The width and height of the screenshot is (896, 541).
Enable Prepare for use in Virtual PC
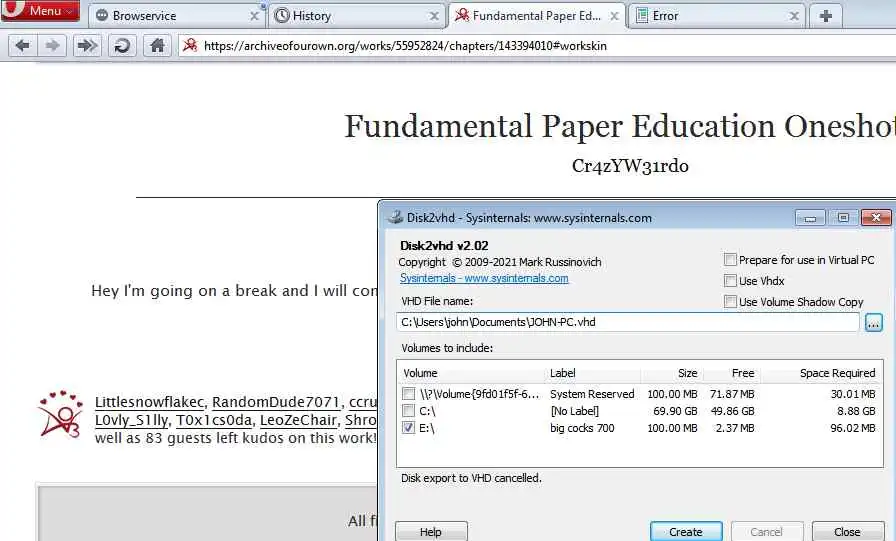point(730,260)
